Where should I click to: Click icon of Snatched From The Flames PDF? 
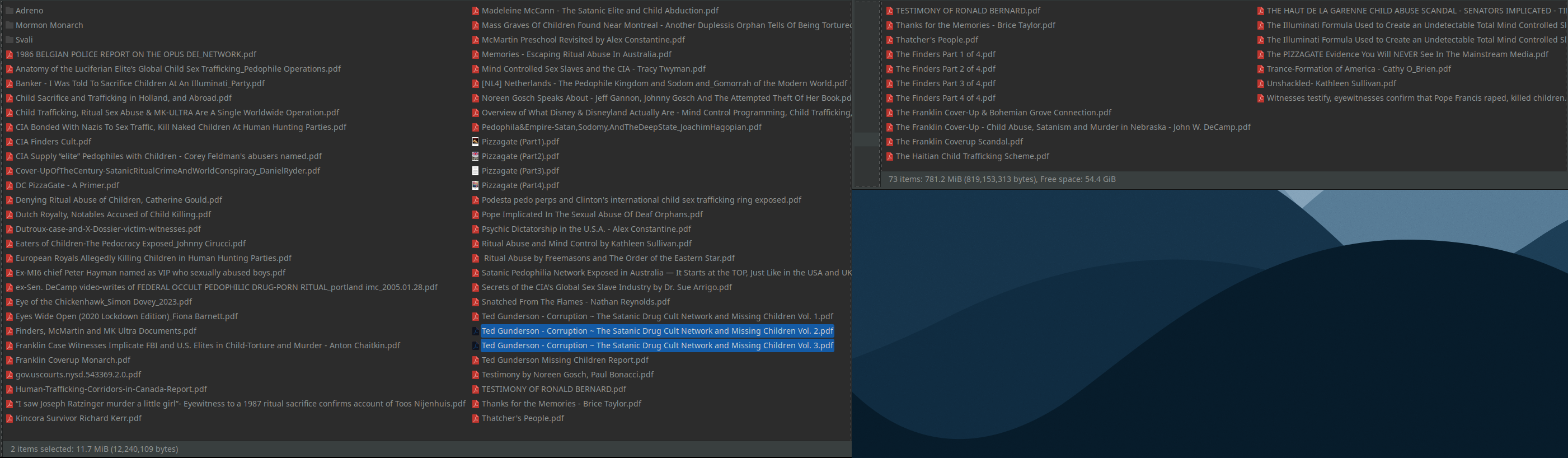476,302
